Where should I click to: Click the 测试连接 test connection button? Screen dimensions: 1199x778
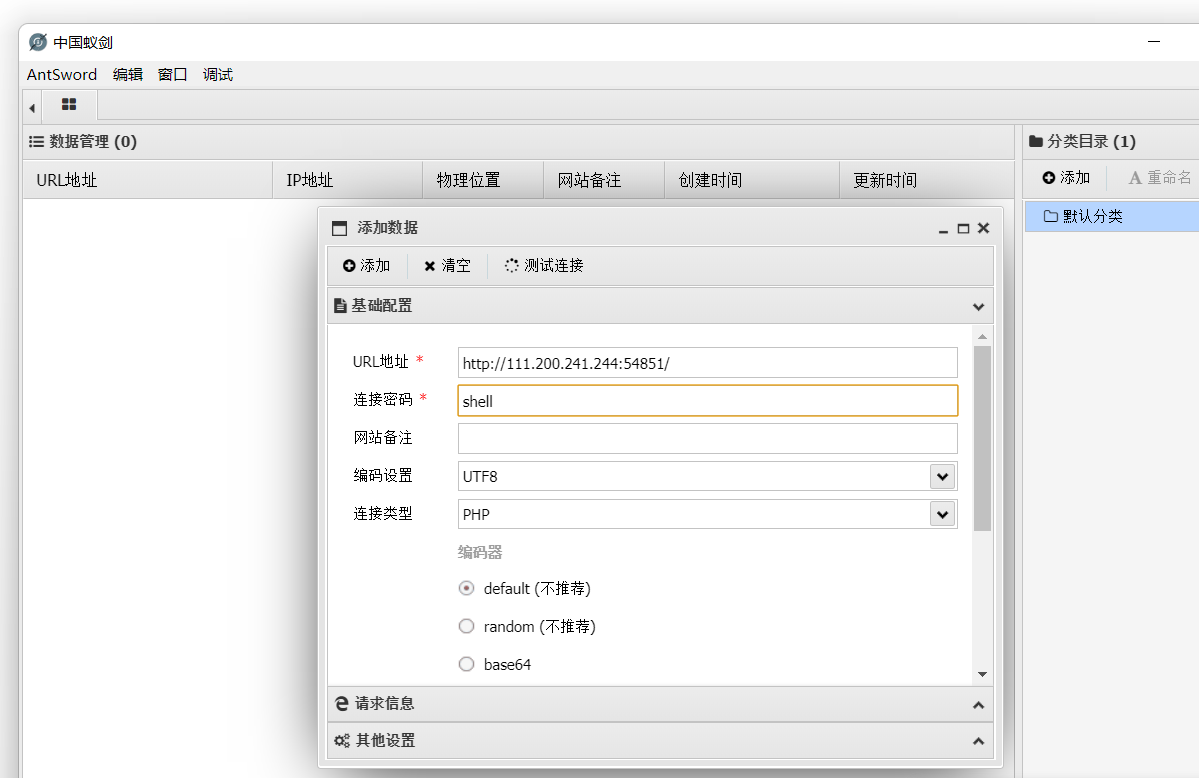click(x=544, y=265)
